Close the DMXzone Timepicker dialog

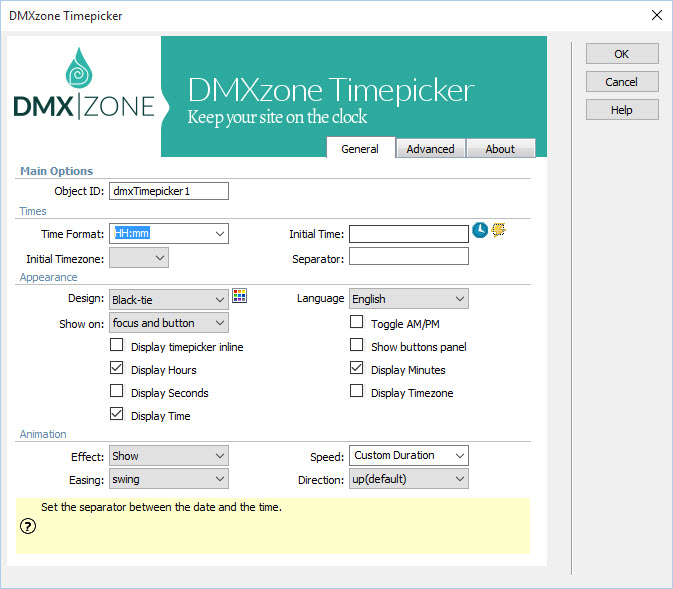[656, 15]
